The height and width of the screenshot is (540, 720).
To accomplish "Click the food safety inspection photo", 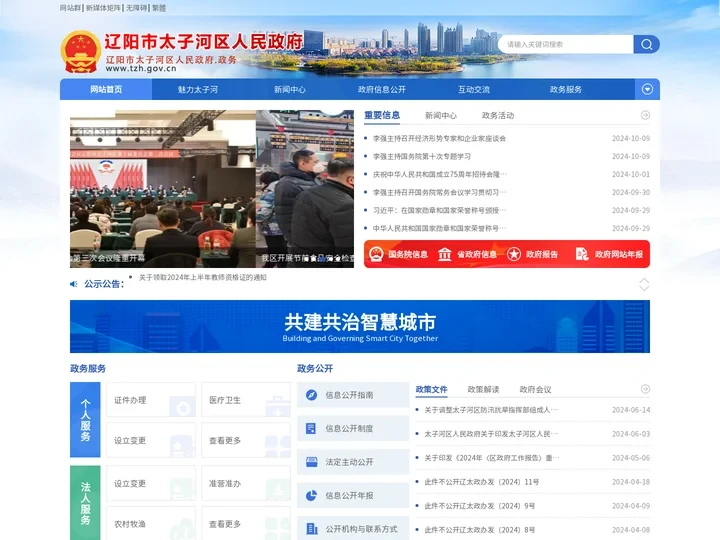I will point(305,189).
